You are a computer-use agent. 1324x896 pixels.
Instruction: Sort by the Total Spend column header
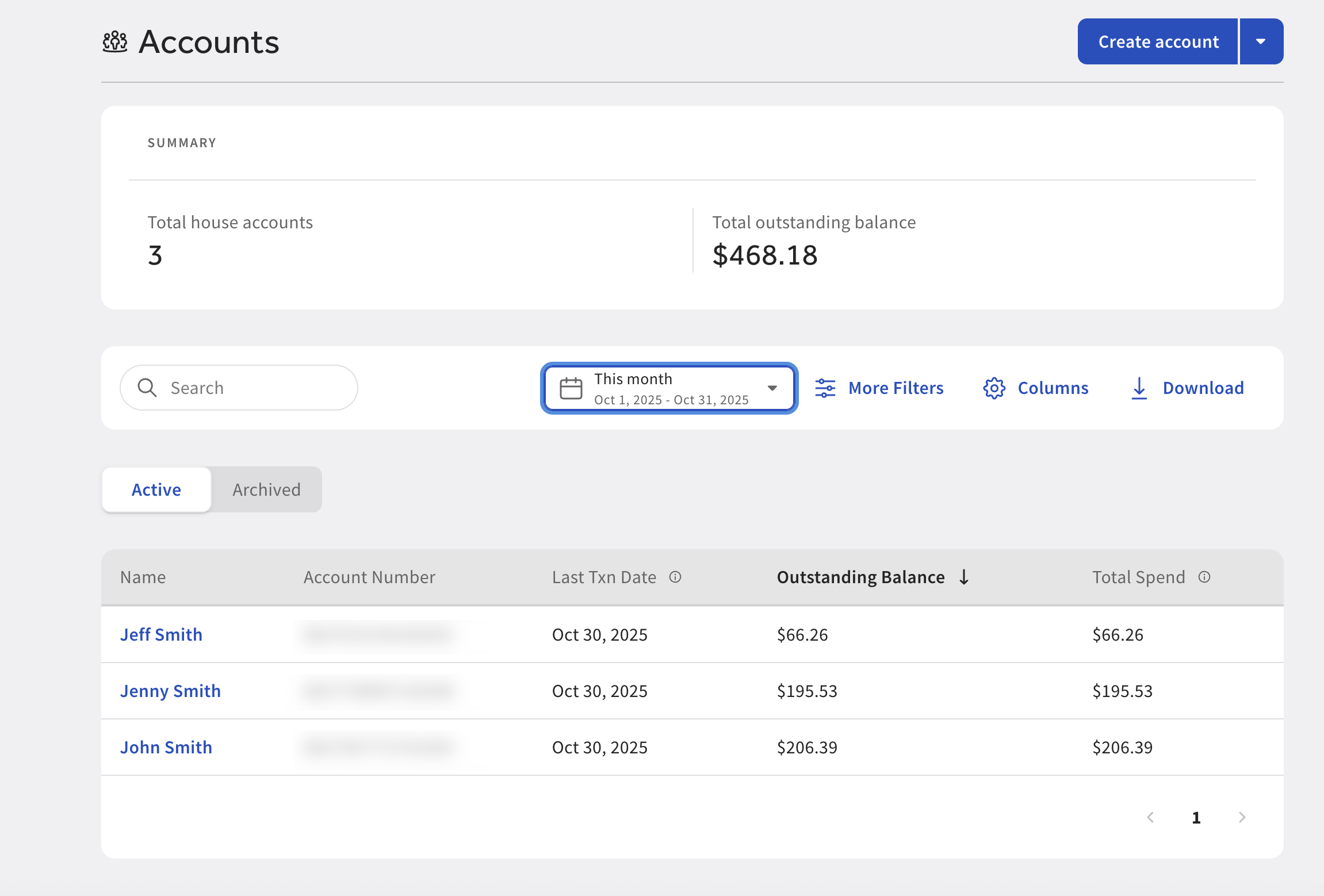(x=1138, y=577)
